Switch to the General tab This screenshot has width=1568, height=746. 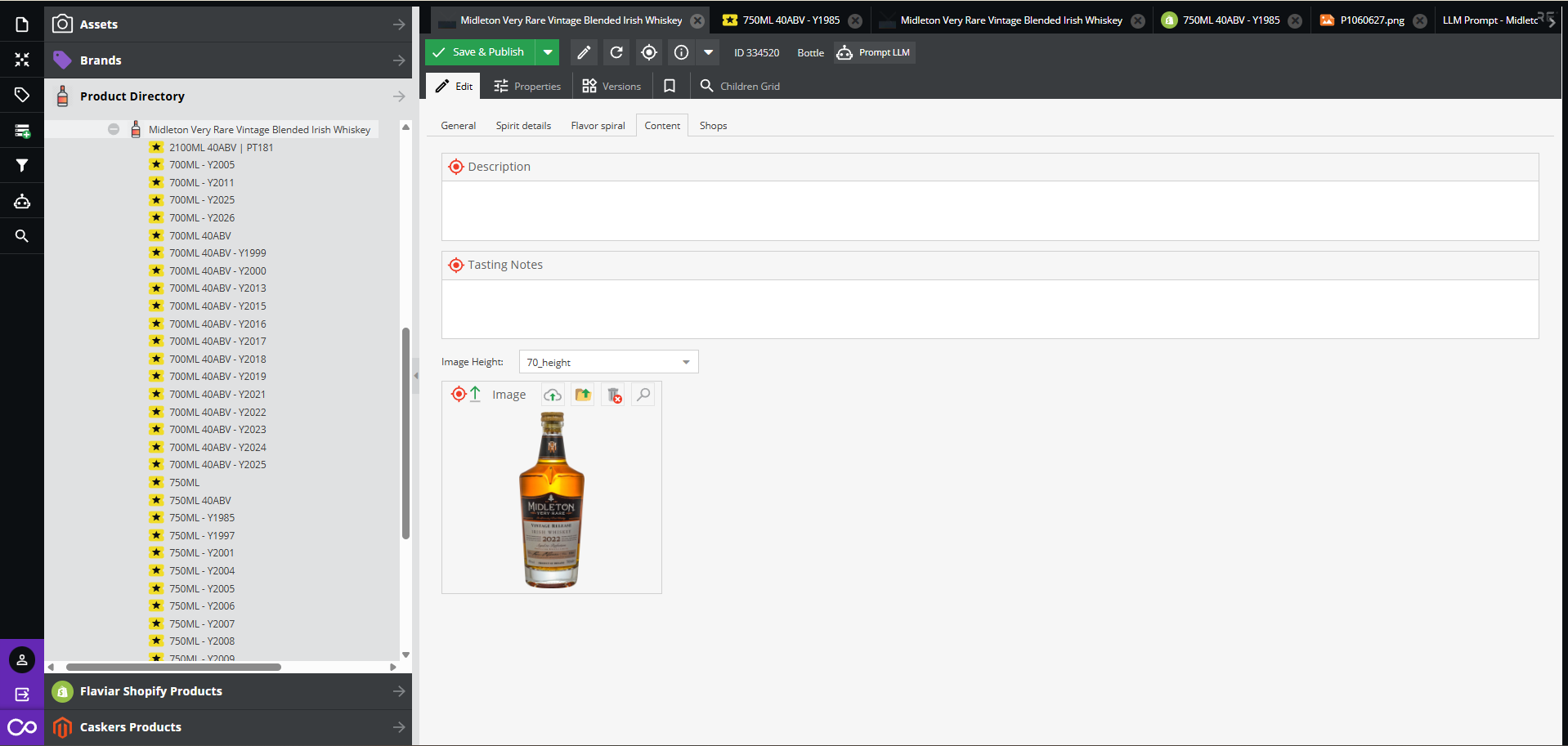point(458,126)
